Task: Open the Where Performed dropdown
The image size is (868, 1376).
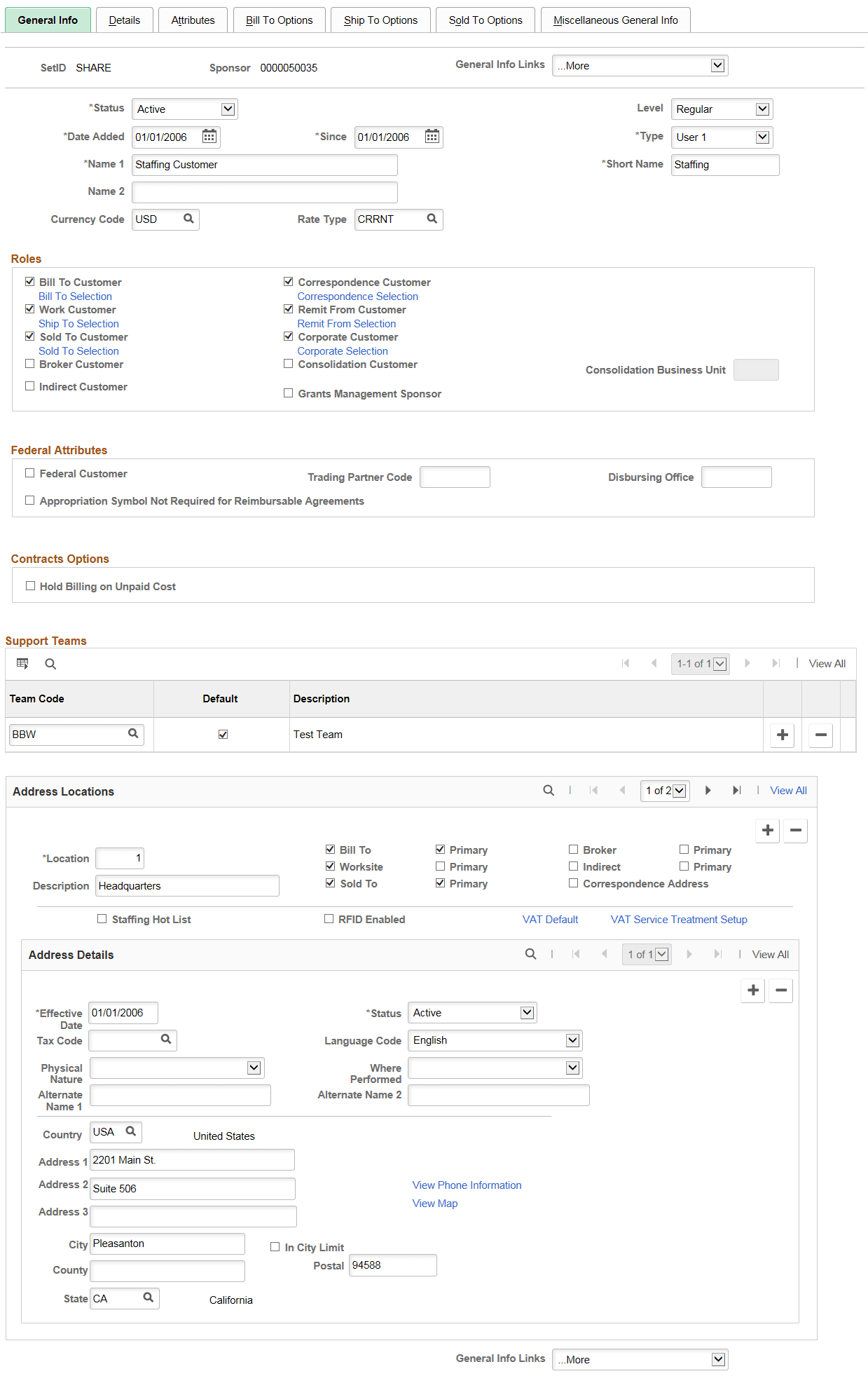Action: click(495, 1068)
